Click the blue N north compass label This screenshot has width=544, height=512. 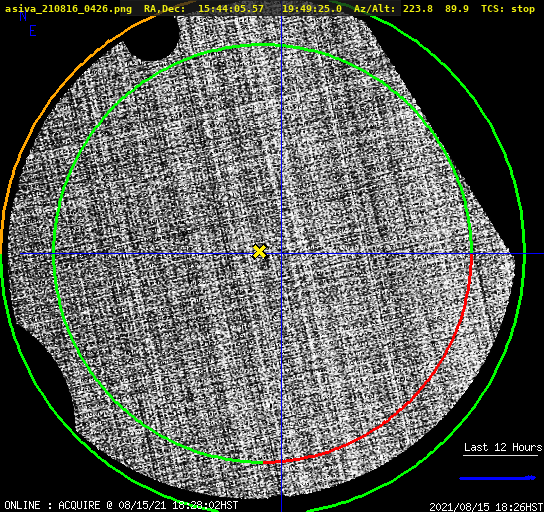pos(23,16)
